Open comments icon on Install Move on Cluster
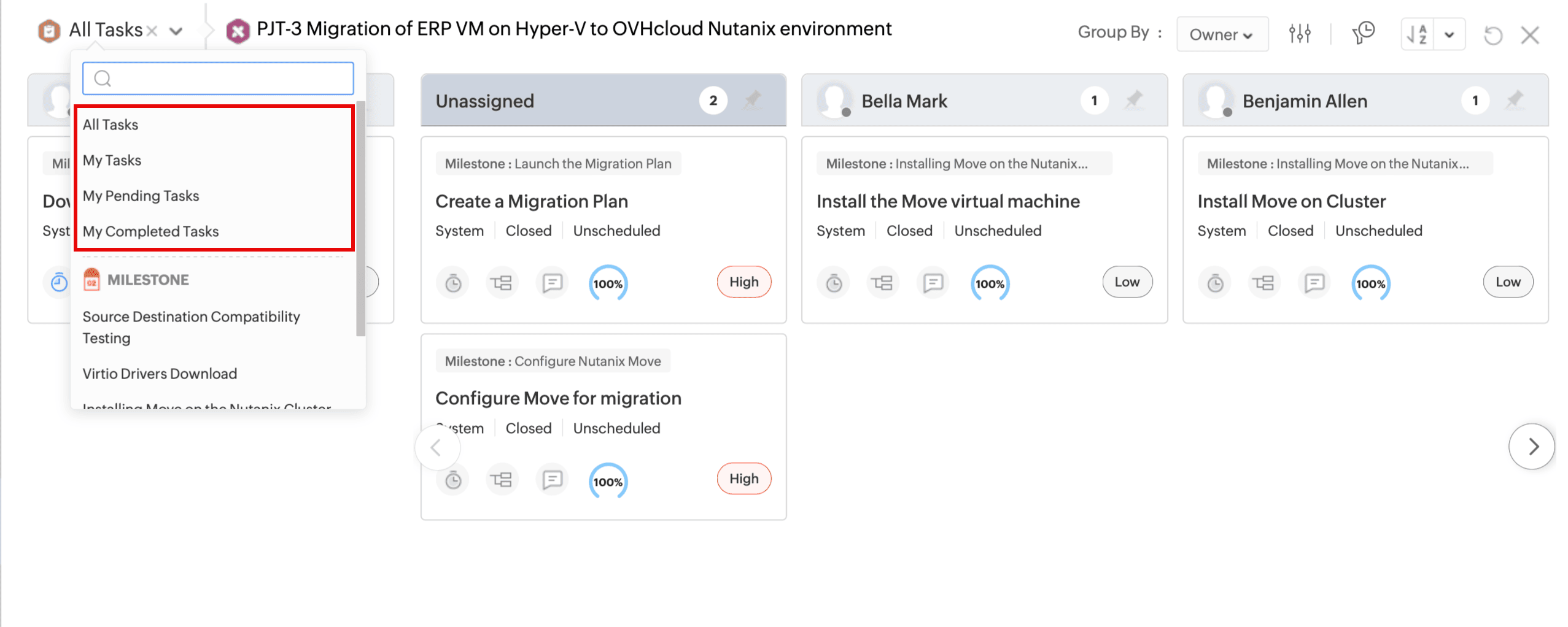Viewport: 1568px width, 627px height. (1314, 283)
